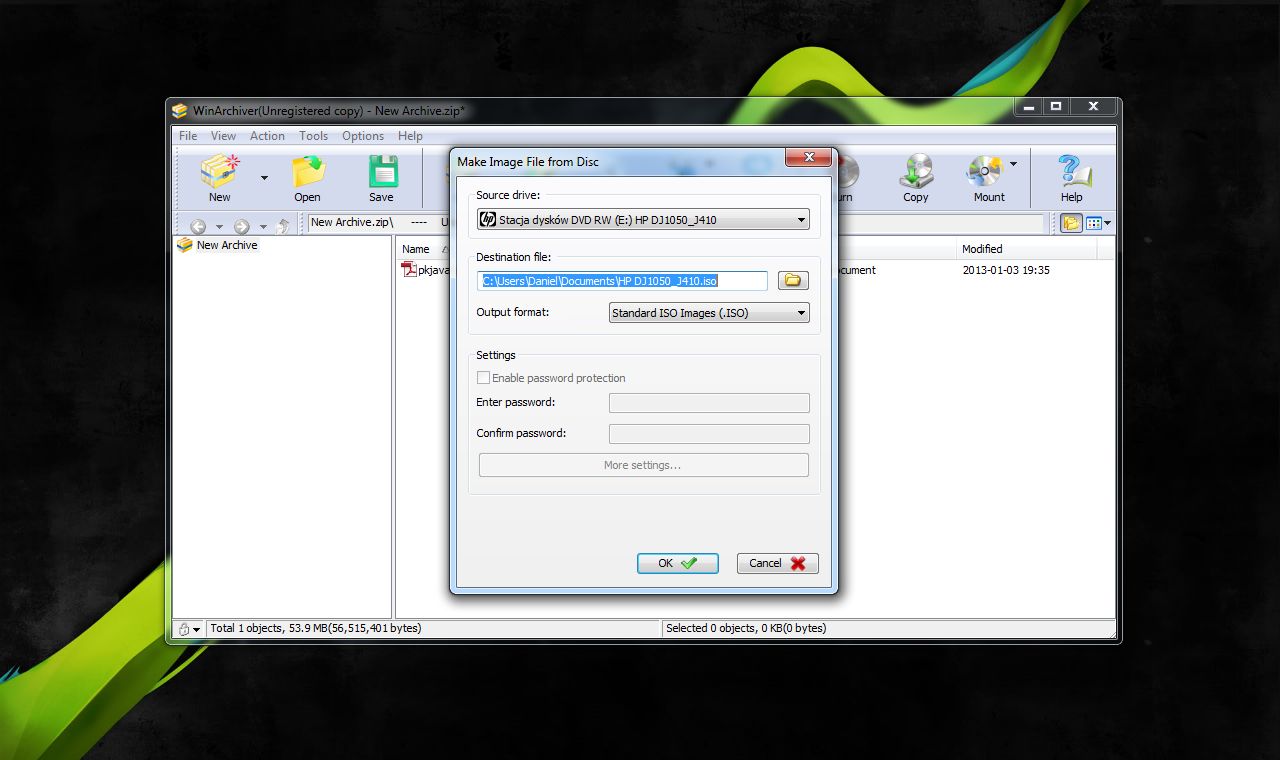Click the lock icon in status bar
This screenshot has width=1280, height=760.
pos(183,629)
